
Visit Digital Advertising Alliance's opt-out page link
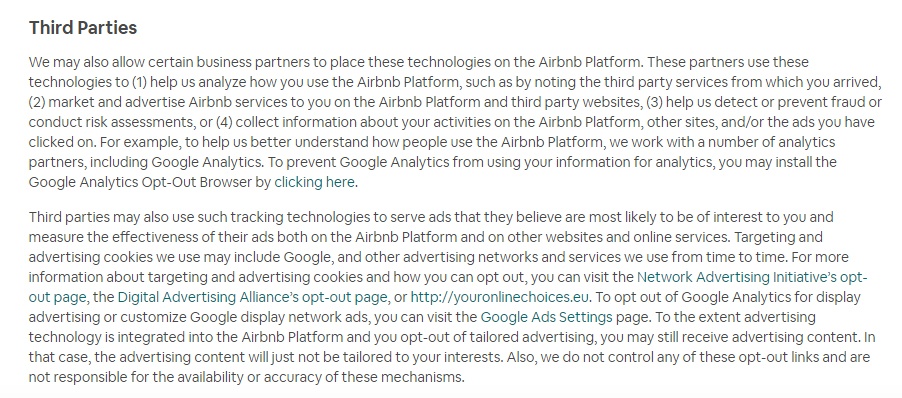[x=253, y=297]
